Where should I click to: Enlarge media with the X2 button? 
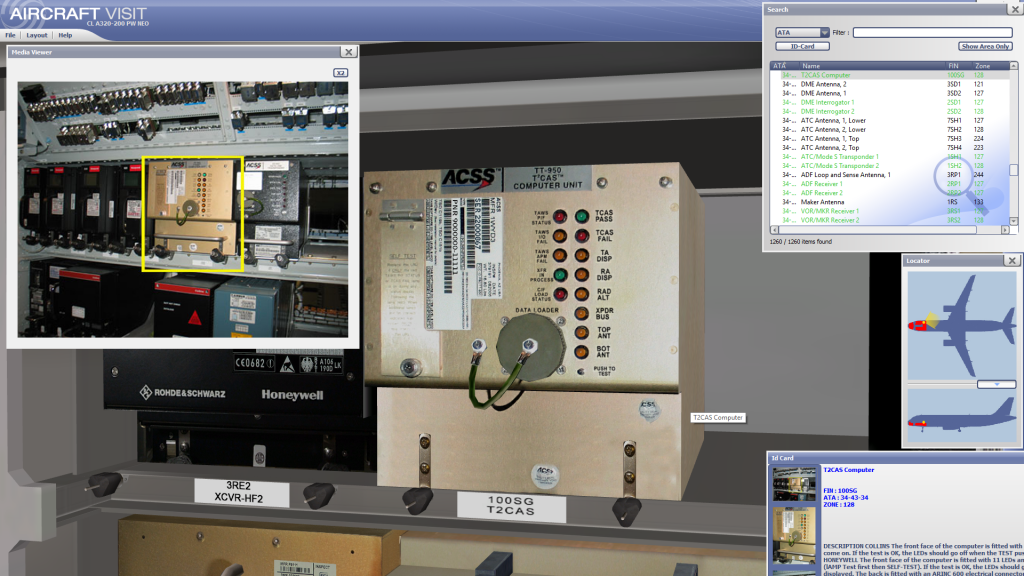[x=340, y=72]
